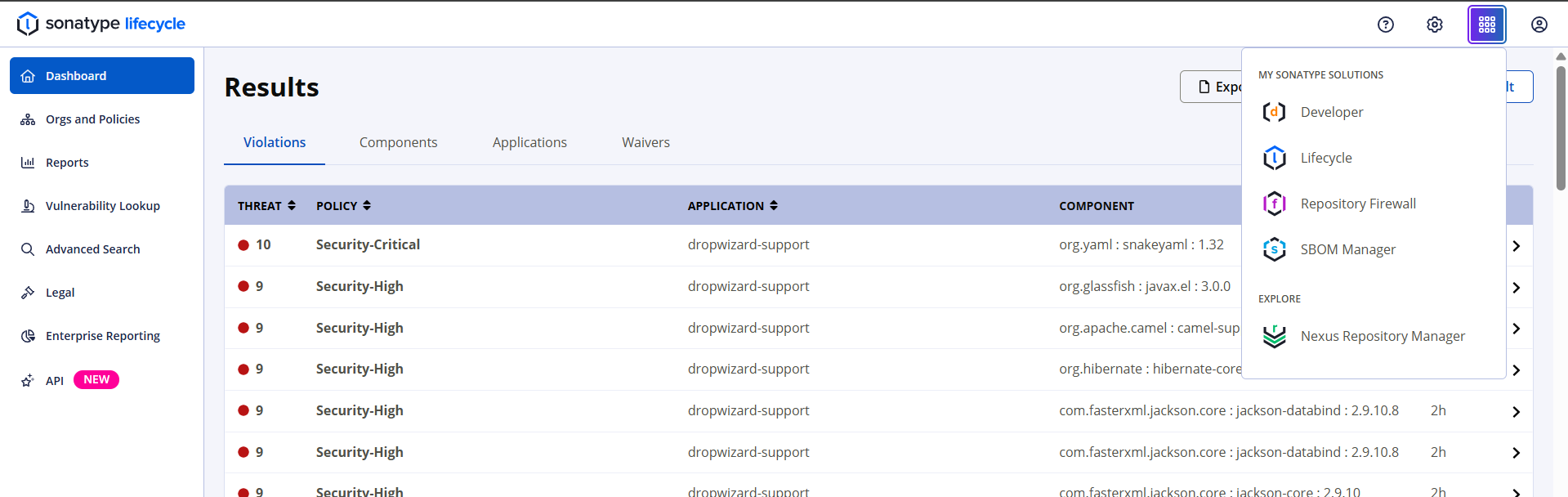Open Enterprise Reporting in the sidebar
1568x497 pixels.
[102, 336]
